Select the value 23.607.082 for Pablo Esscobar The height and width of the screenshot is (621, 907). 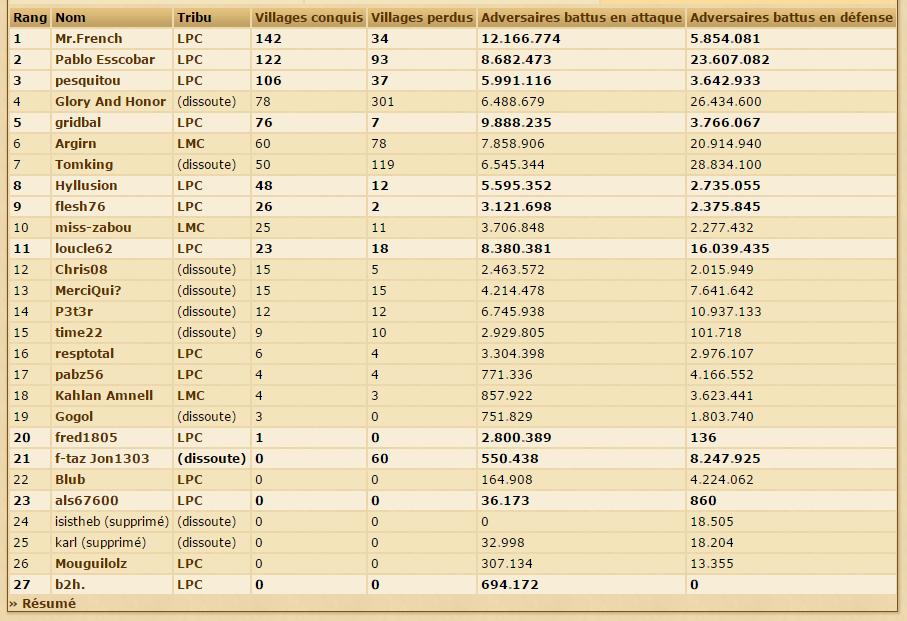[x=729, y=60]
